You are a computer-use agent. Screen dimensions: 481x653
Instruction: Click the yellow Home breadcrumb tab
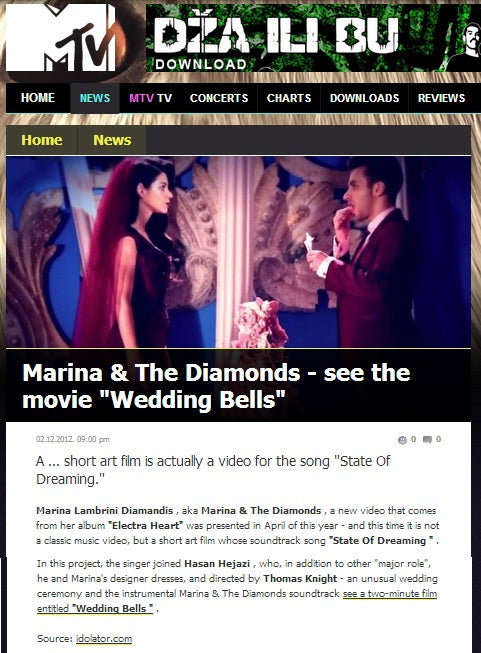pyautogui.click(x=42, y=140)
